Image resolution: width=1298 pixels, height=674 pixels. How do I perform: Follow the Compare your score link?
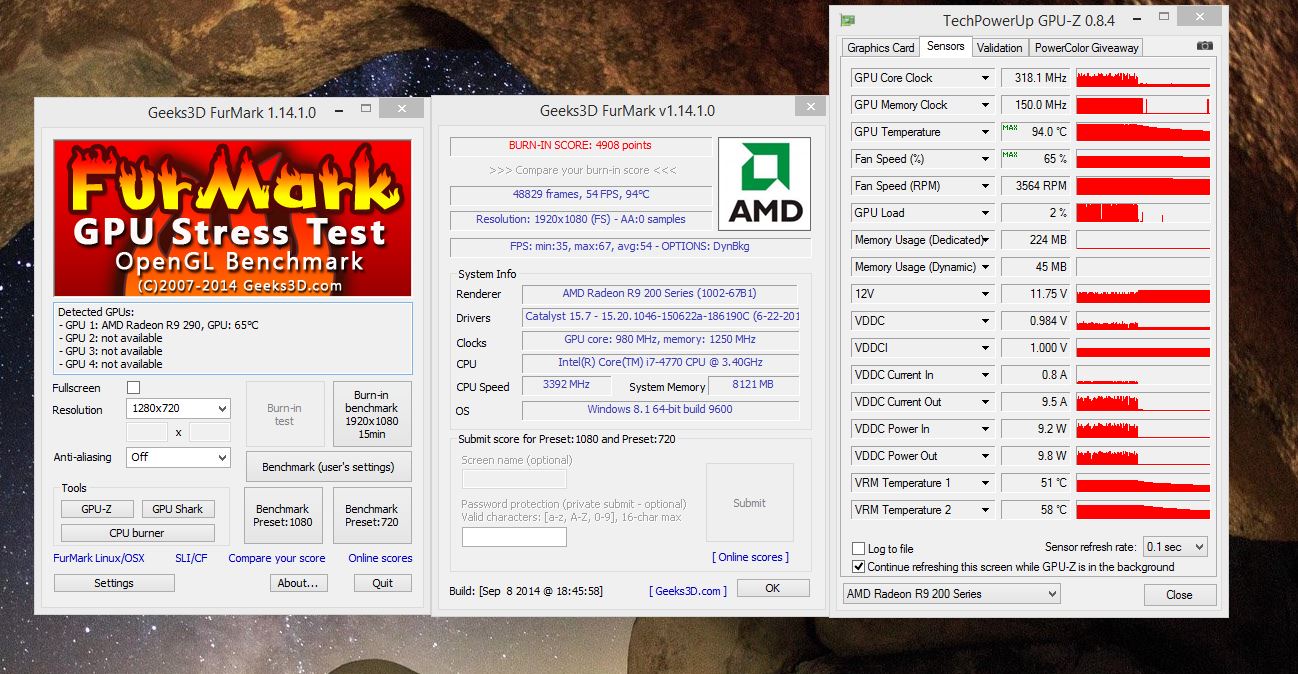click(277, 558)
